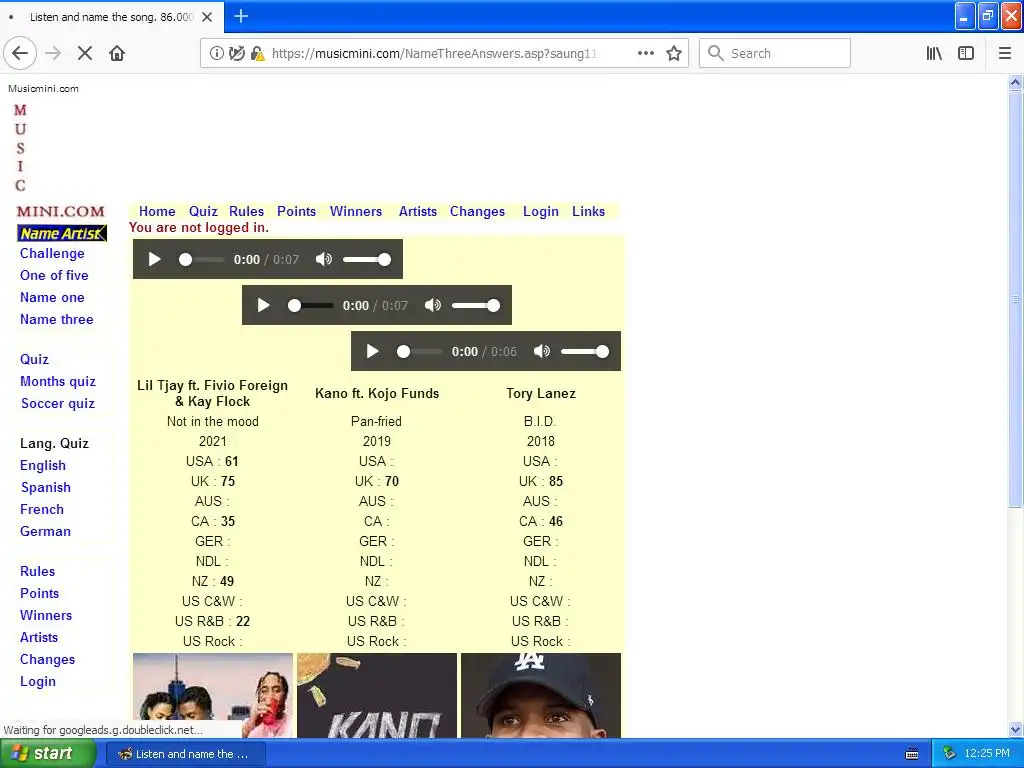Open Soccer quiz sidebar link
Screen dimensions: 1024x768
click(x=58, y=404)
